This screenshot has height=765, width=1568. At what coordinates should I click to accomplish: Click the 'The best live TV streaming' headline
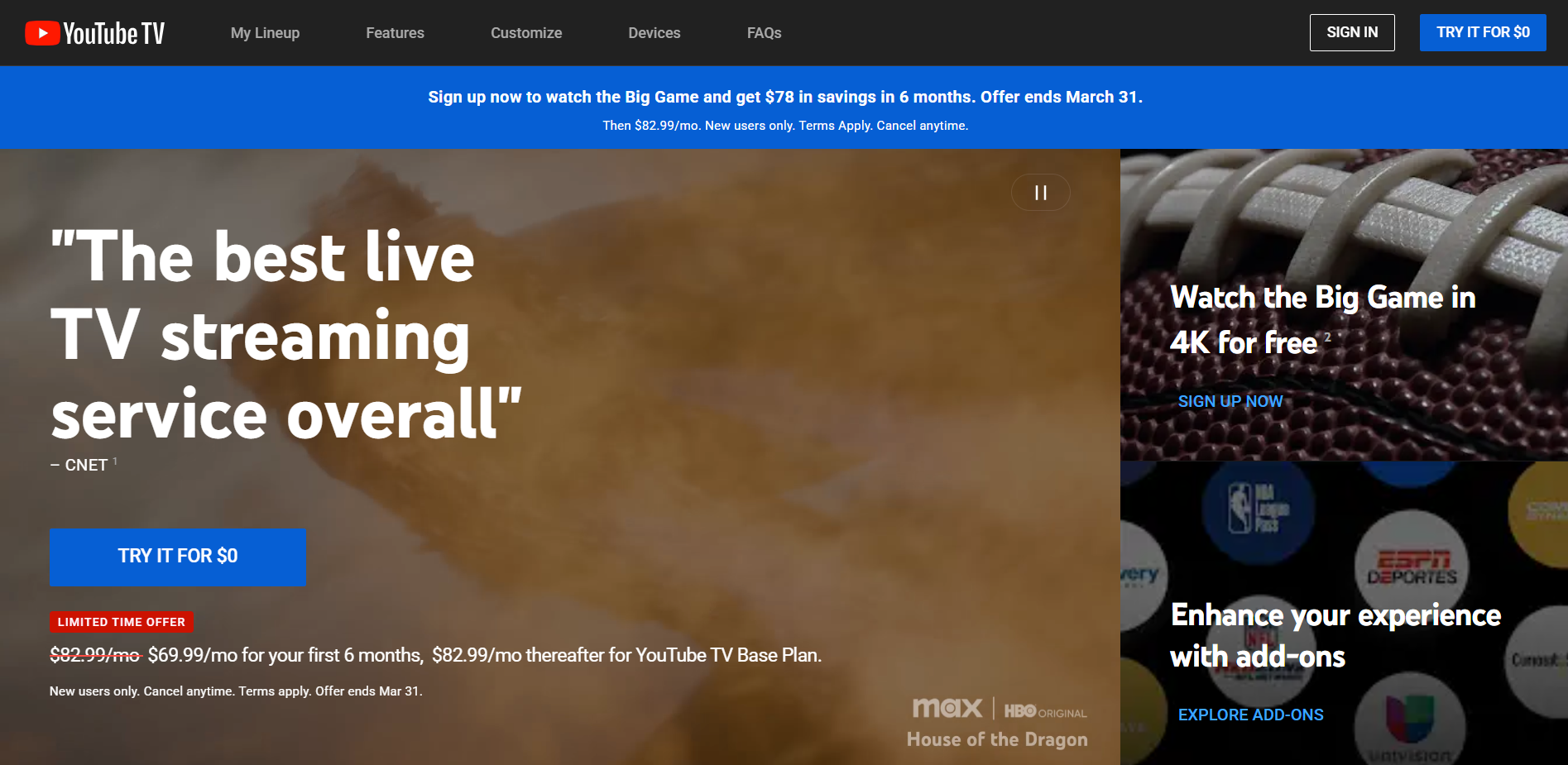click(x=286, y=335)
